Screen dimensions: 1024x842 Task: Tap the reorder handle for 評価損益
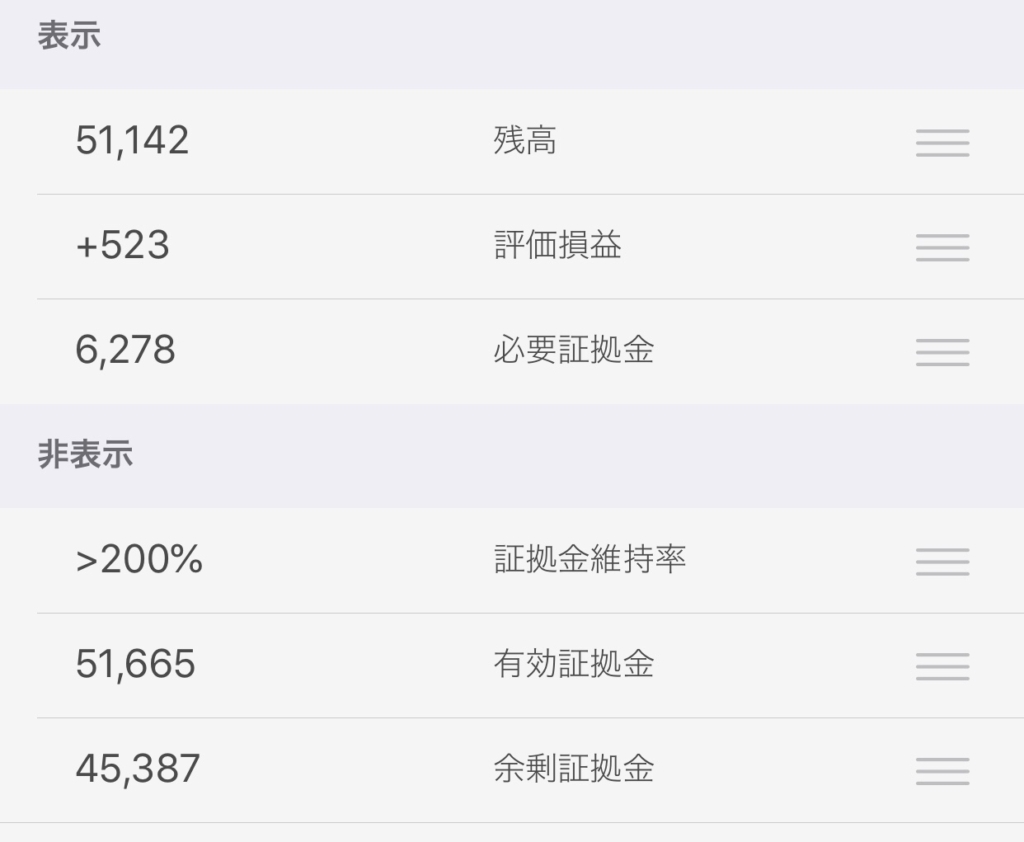pyautogui.click(x=942, y=248)
